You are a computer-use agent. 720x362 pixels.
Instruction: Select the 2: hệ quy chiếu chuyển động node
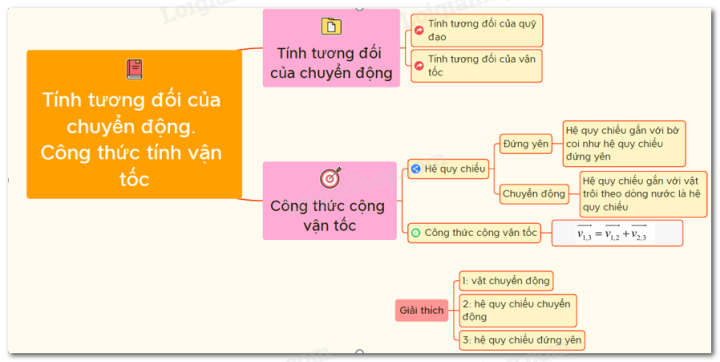518,311
